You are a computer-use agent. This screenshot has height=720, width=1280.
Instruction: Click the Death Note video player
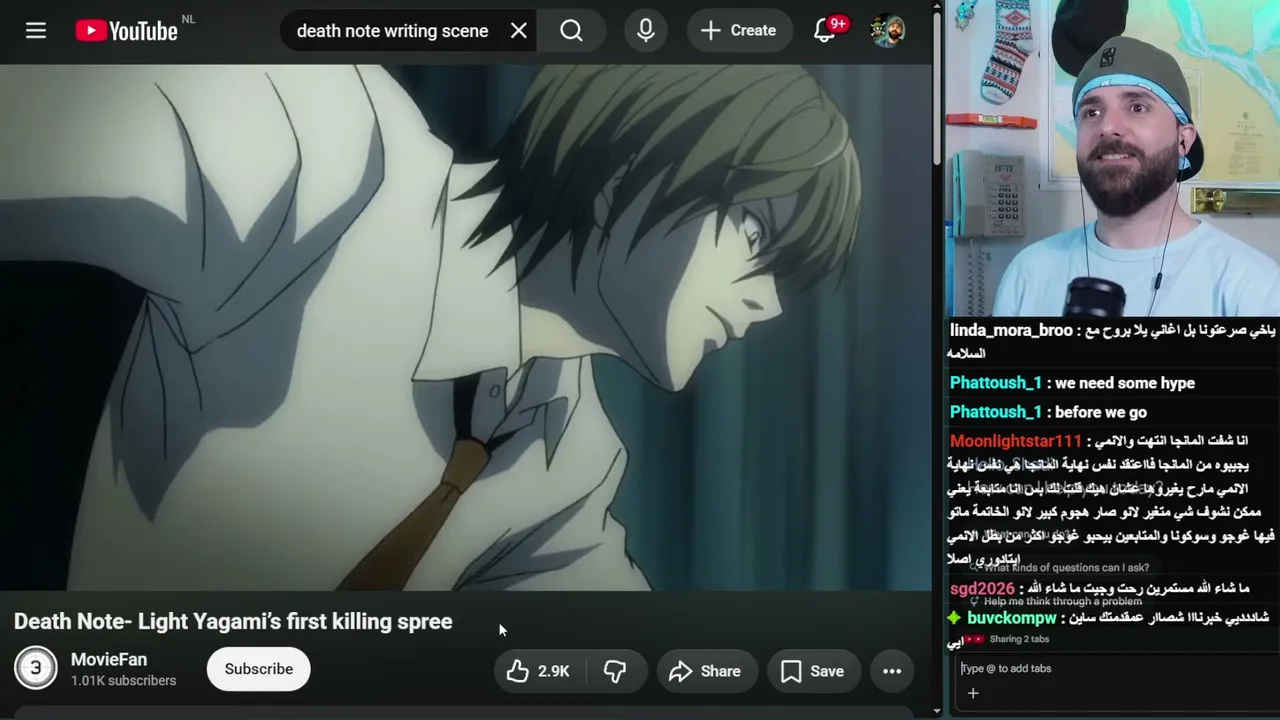[x=466, y=327]
